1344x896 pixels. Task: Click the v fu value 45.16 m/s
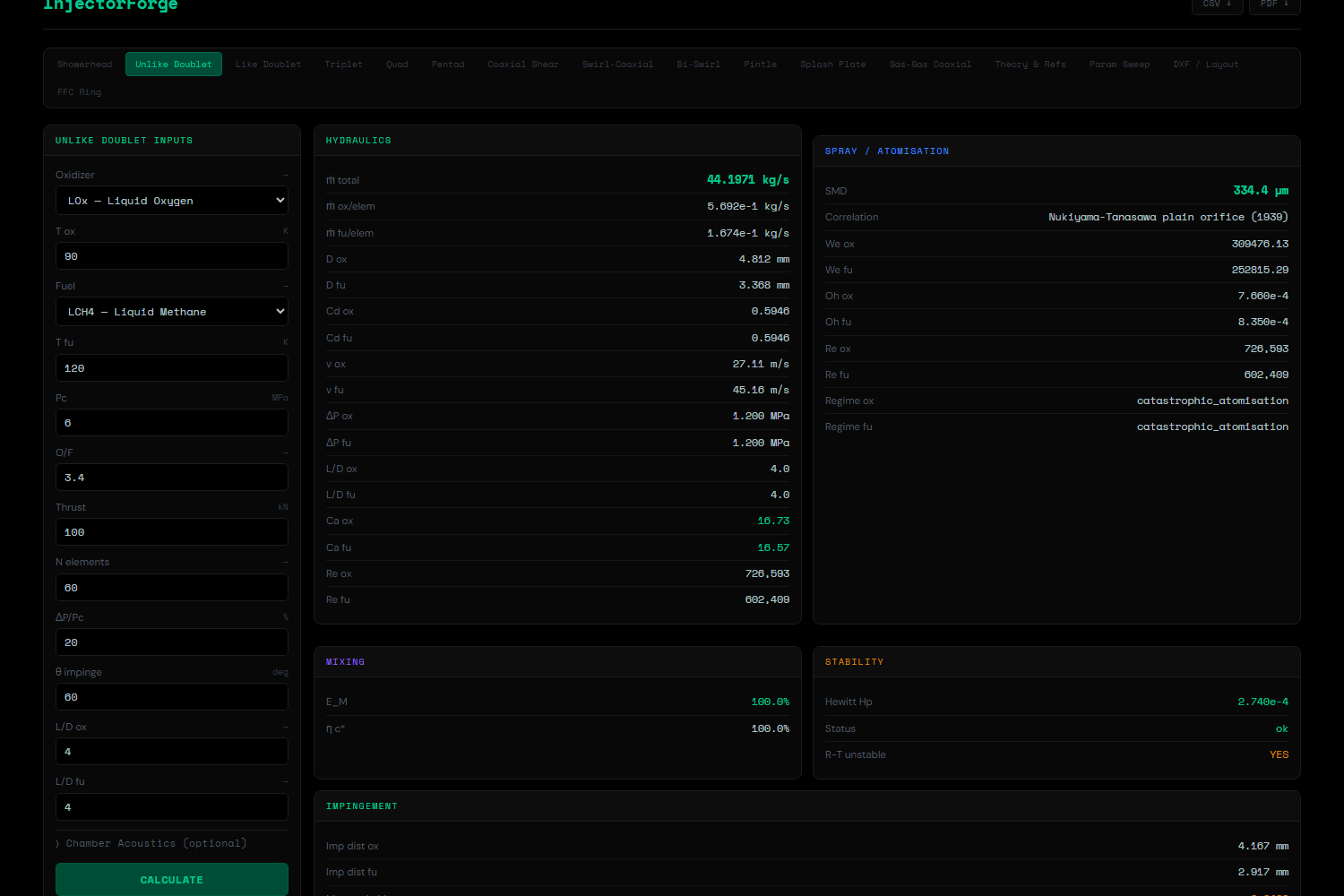pos(761,390)
